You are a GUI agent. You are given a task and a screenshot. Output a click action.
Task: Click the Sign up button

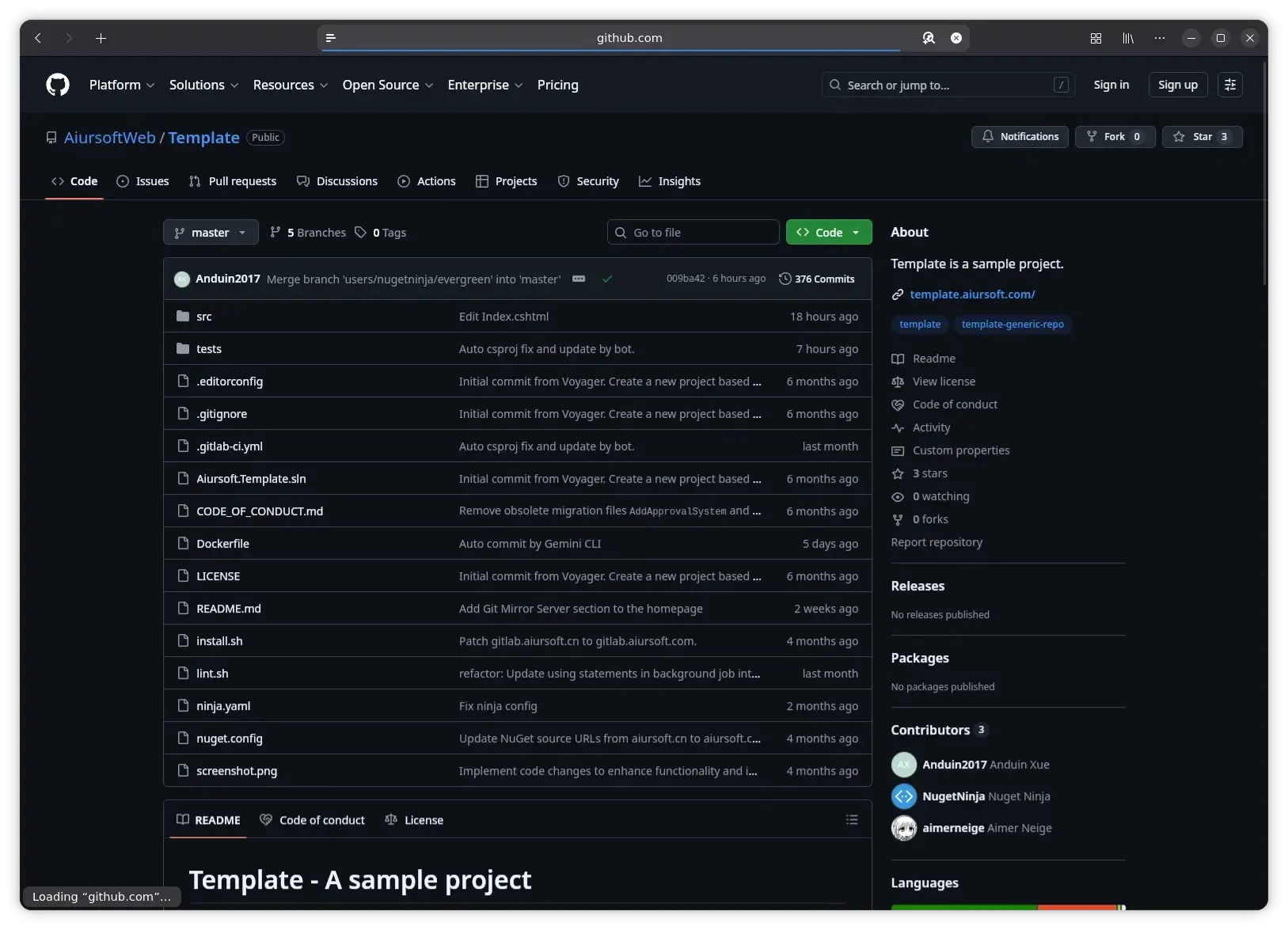pos(1178,85)
